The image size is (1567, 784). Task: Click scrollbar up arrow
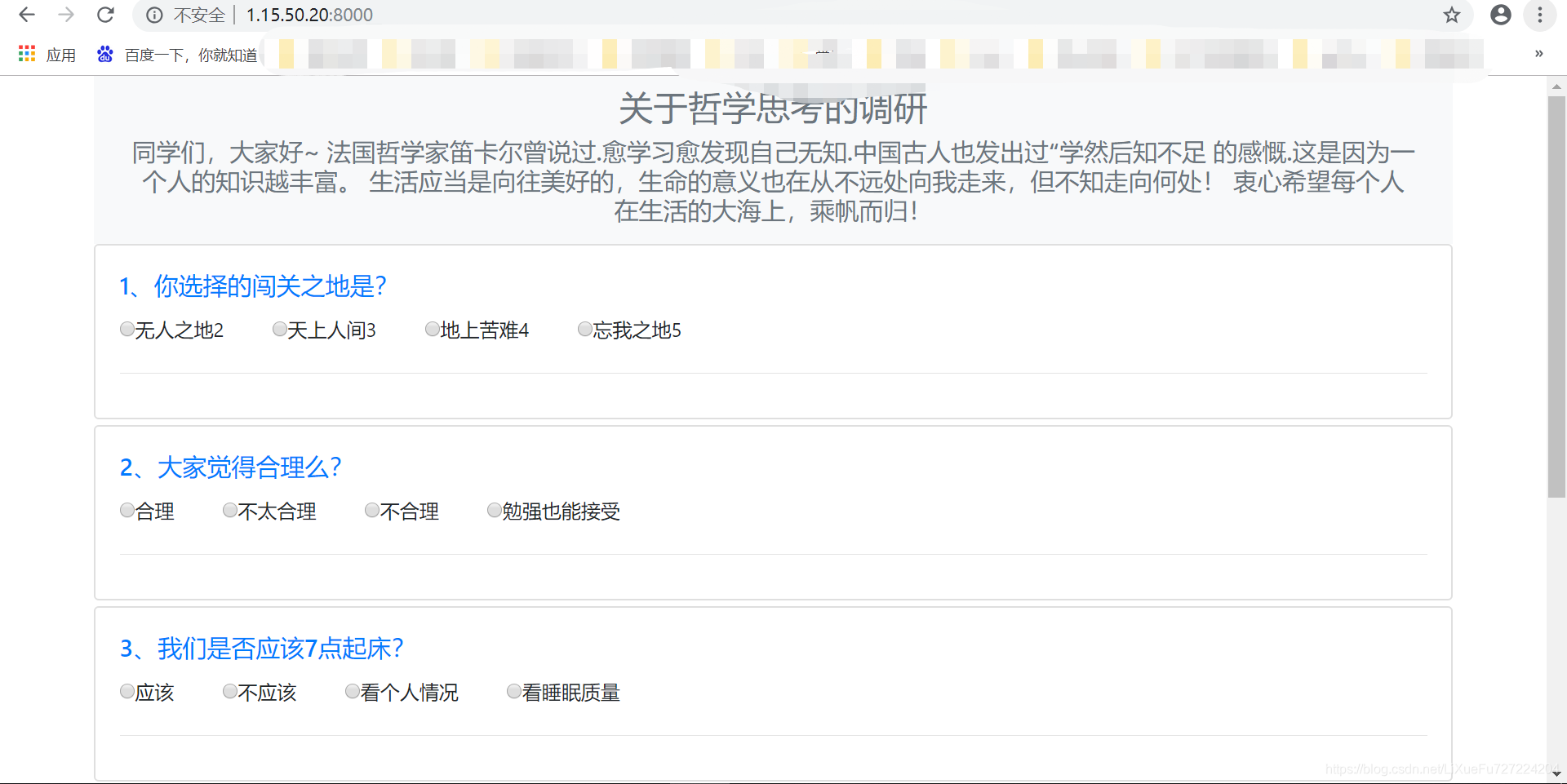click(1556, 86)
